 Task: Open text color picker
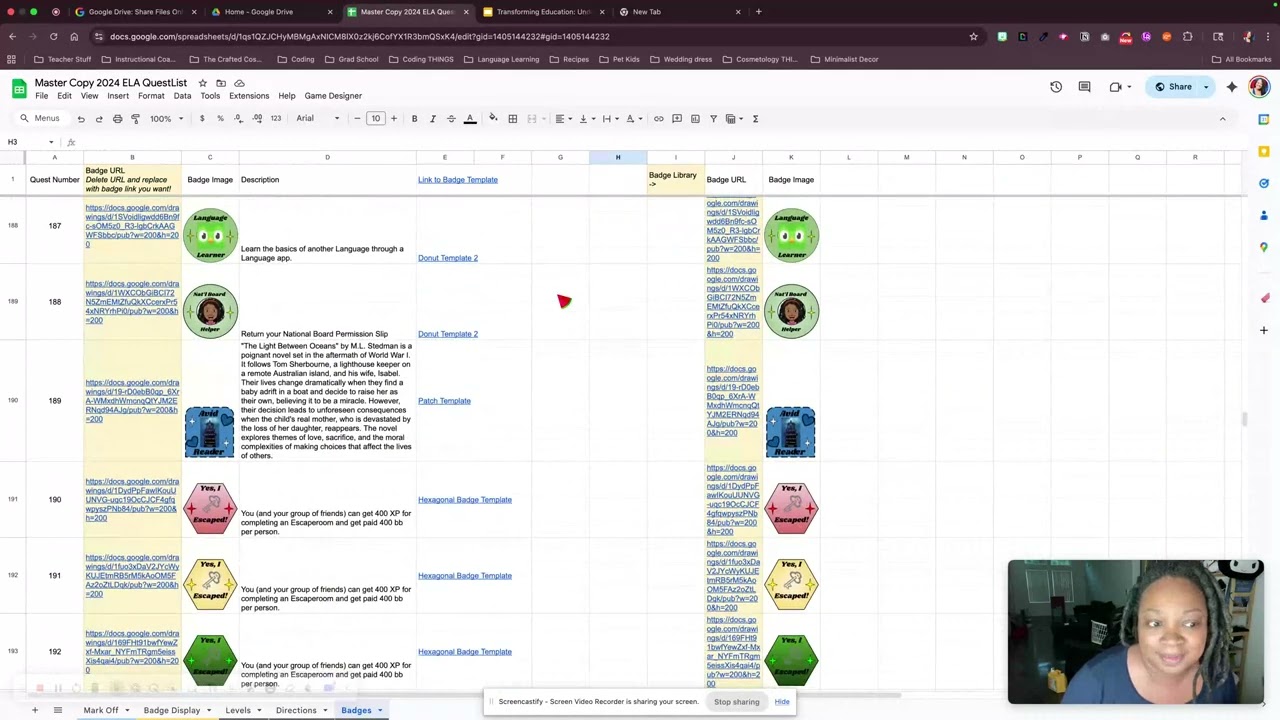pos(470,118)
